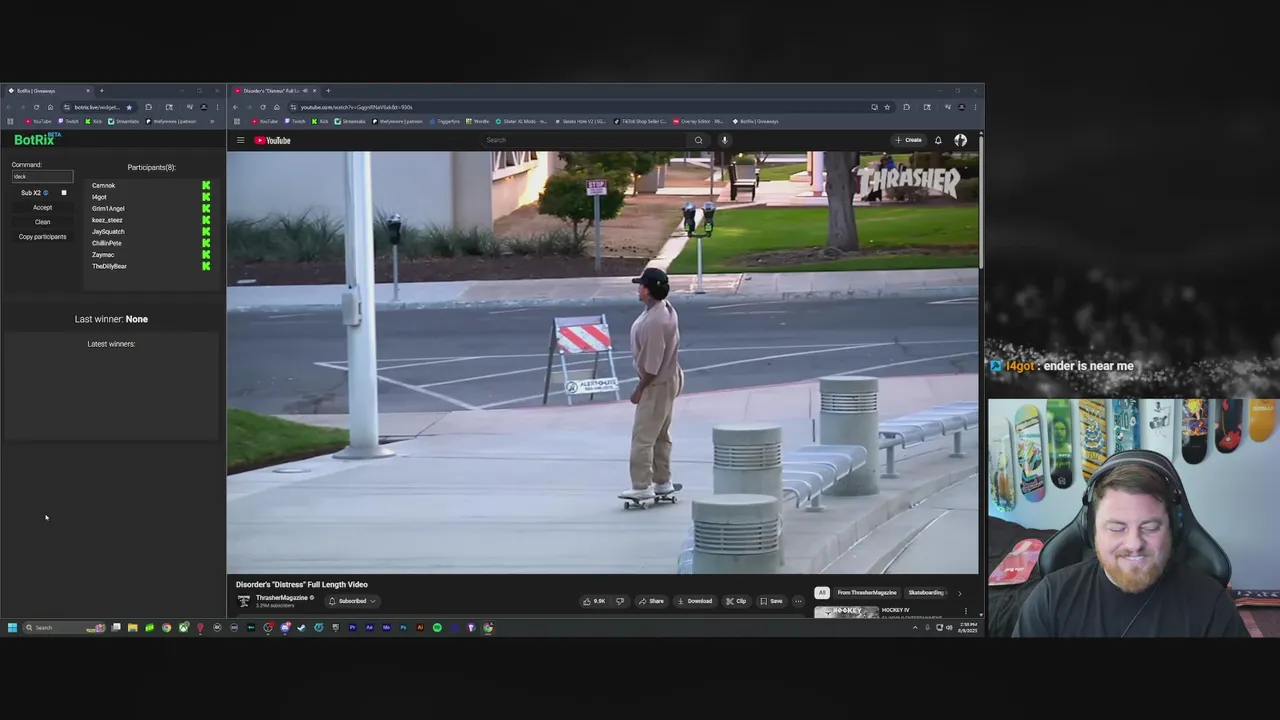
Task: Like the video (9.9K)
Action: click(x=595, y=601)
